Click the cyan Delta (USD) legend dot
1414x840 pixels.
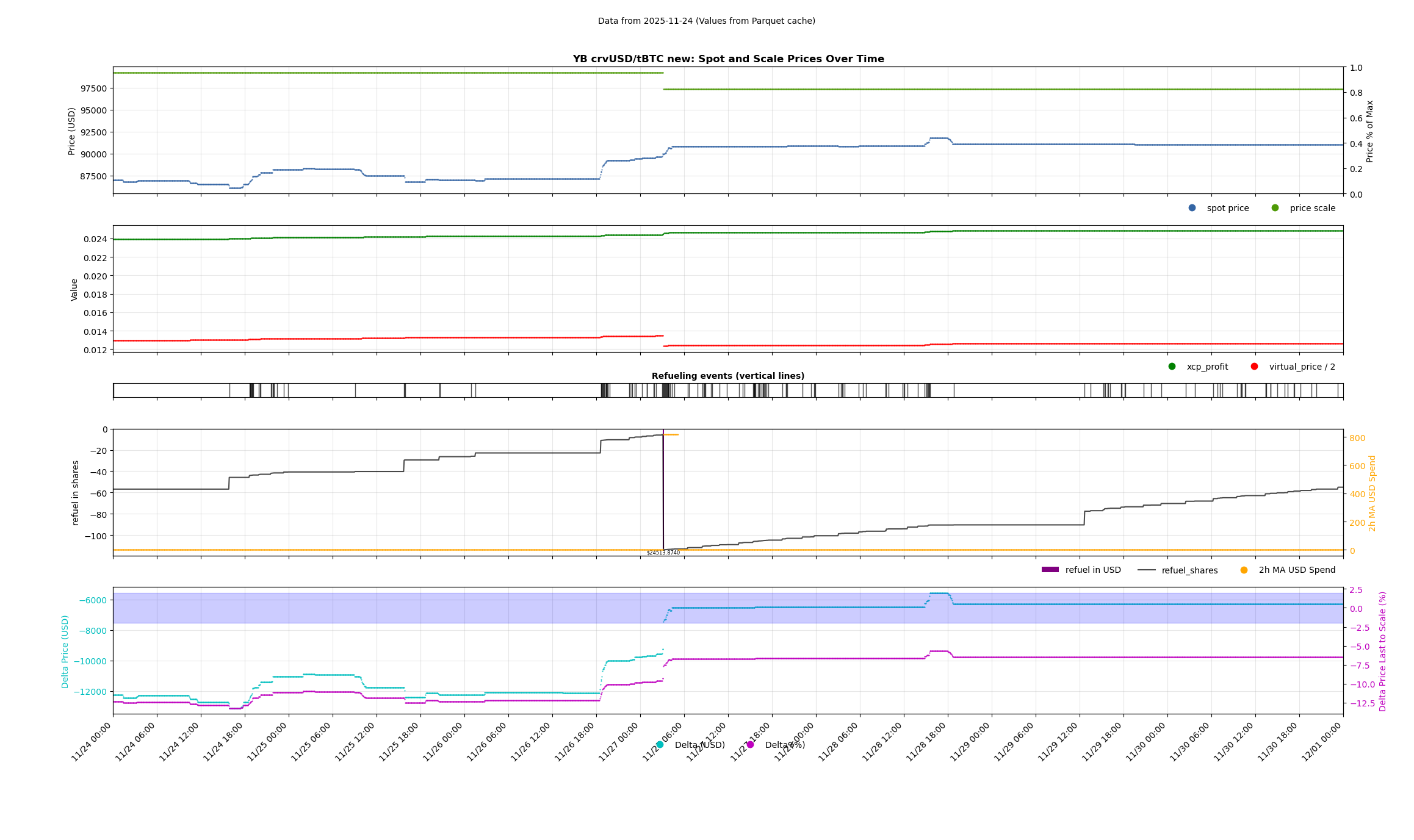click(x=660, y=745)
